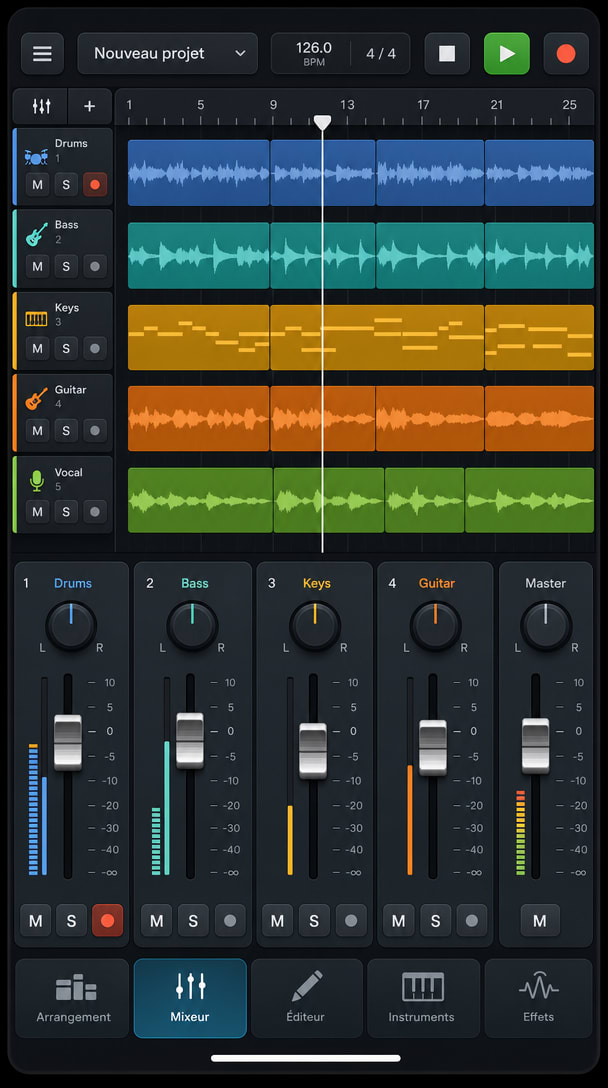Solo the Drums track in track list
This screenshot has width=608, height=1088.
tap(66, 185)
